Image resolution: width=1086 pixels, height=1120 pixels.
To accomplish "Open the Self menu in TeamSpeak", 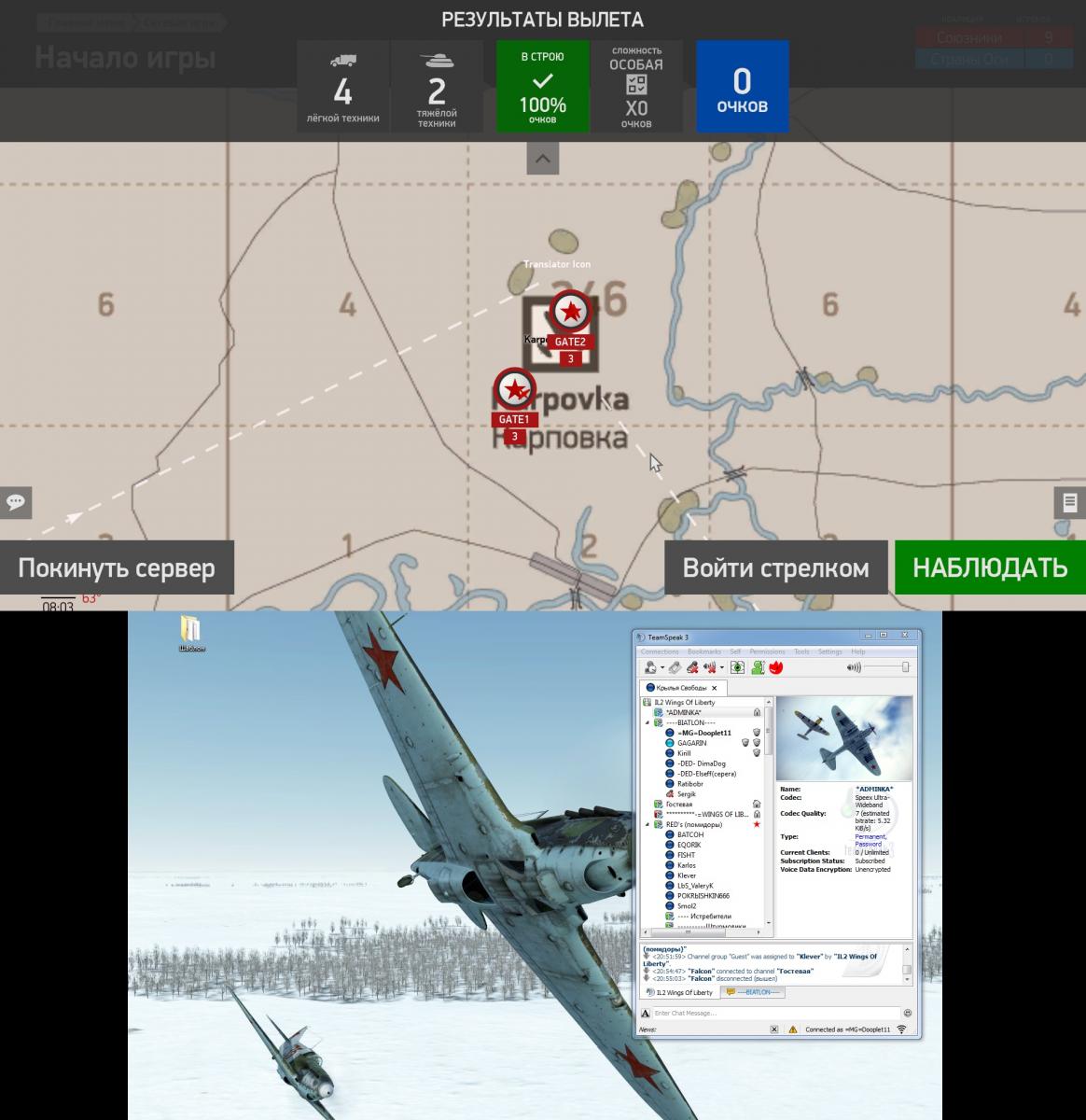I will click(735, 651).
